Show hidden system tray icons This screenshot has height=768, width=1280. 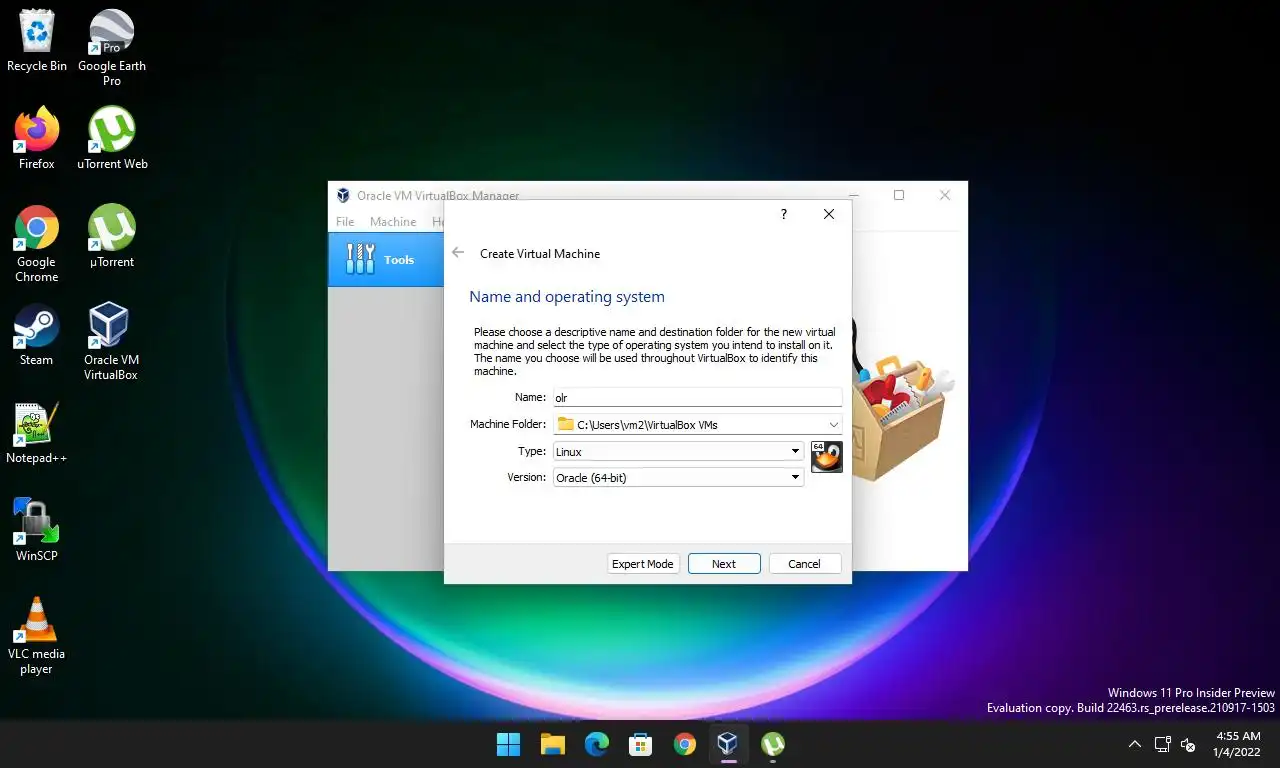[x=1134, y=744]
